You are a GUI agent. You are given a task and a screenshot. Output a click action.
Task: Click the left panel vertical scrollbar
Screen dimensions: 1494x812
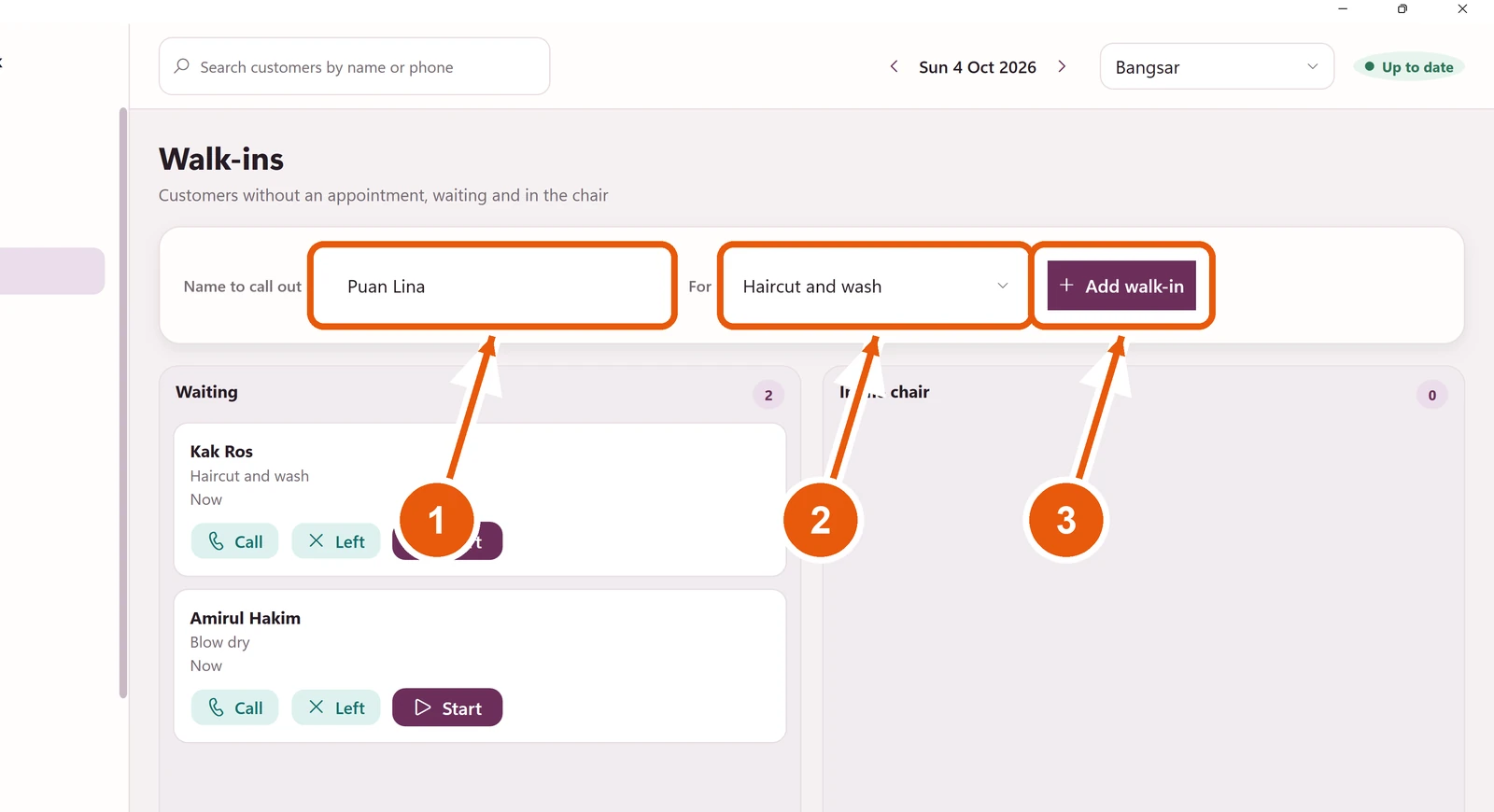[123, 402]
